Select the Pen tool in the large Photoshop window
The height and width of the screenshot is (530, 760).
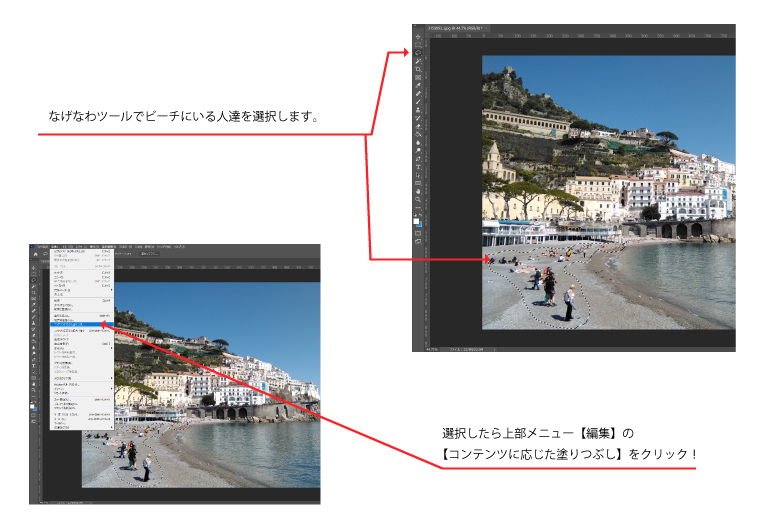tap(418, 159)
